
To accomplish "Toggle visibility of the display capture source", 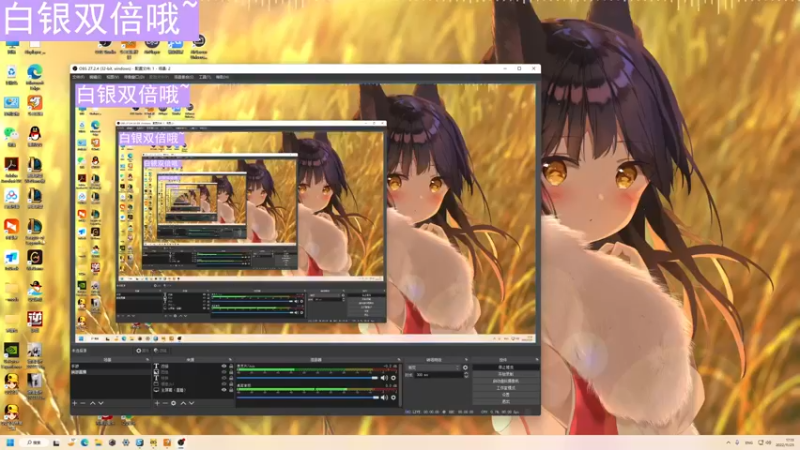I will [223, 390].
